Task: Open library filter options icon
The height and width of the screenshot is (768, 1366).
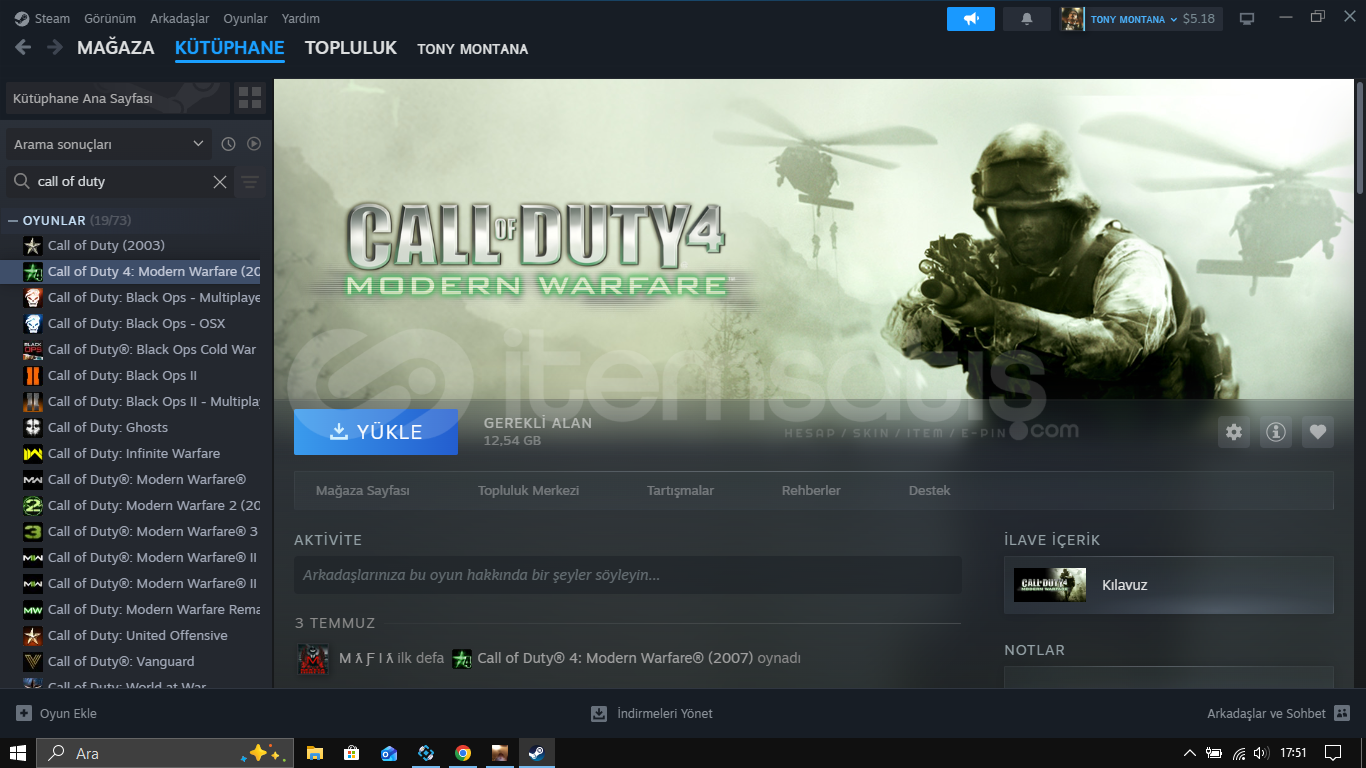Action: coord(250,182)
